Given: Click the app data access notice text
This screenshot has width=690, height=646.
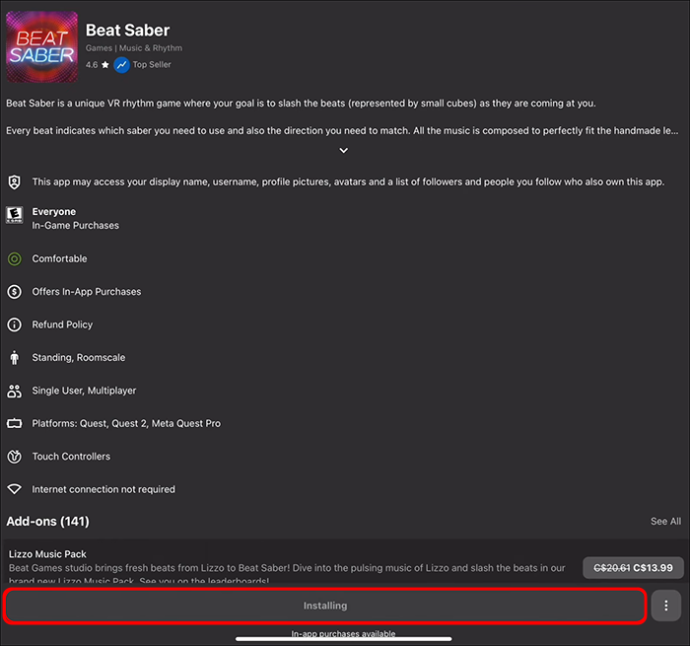Looking at the screenshot, I should click(x=348, y=182).
